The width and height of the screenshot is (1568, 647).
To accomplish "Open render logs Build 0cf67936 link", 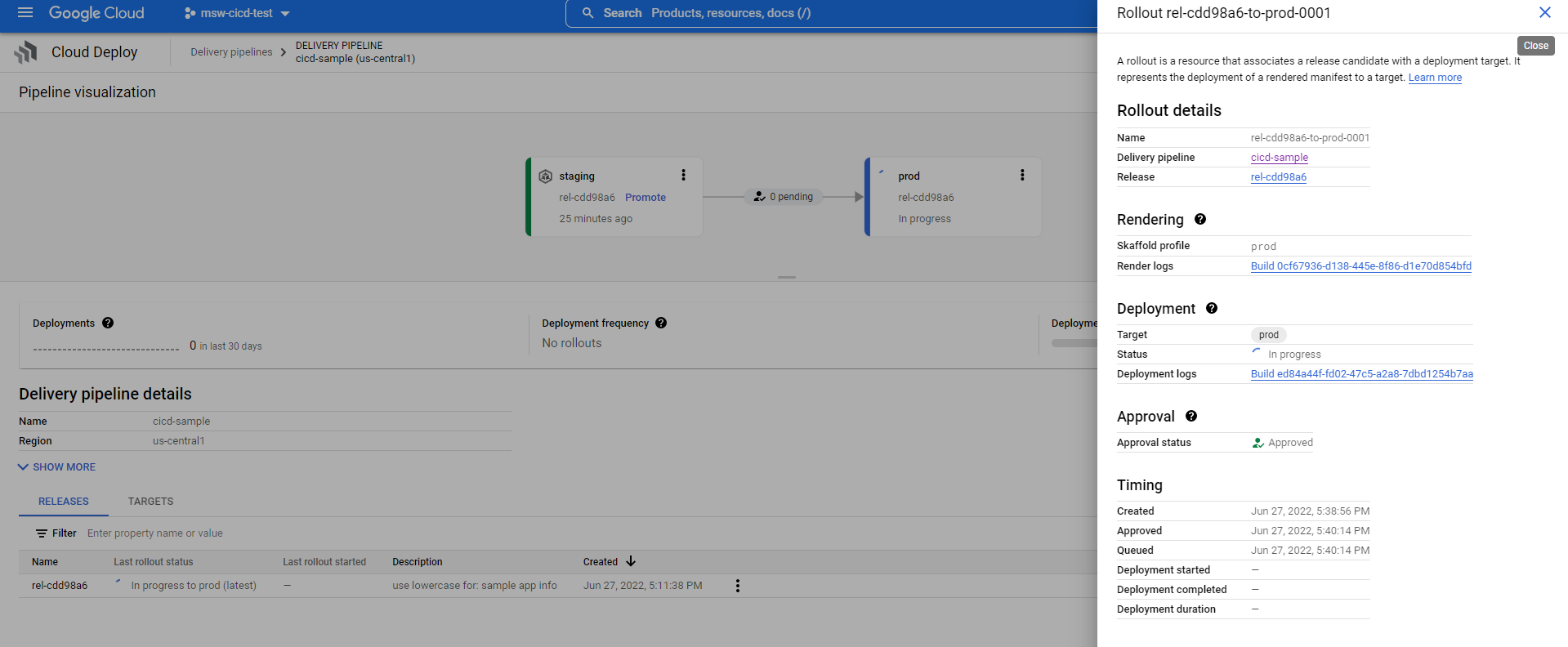I will (1360, 266).
